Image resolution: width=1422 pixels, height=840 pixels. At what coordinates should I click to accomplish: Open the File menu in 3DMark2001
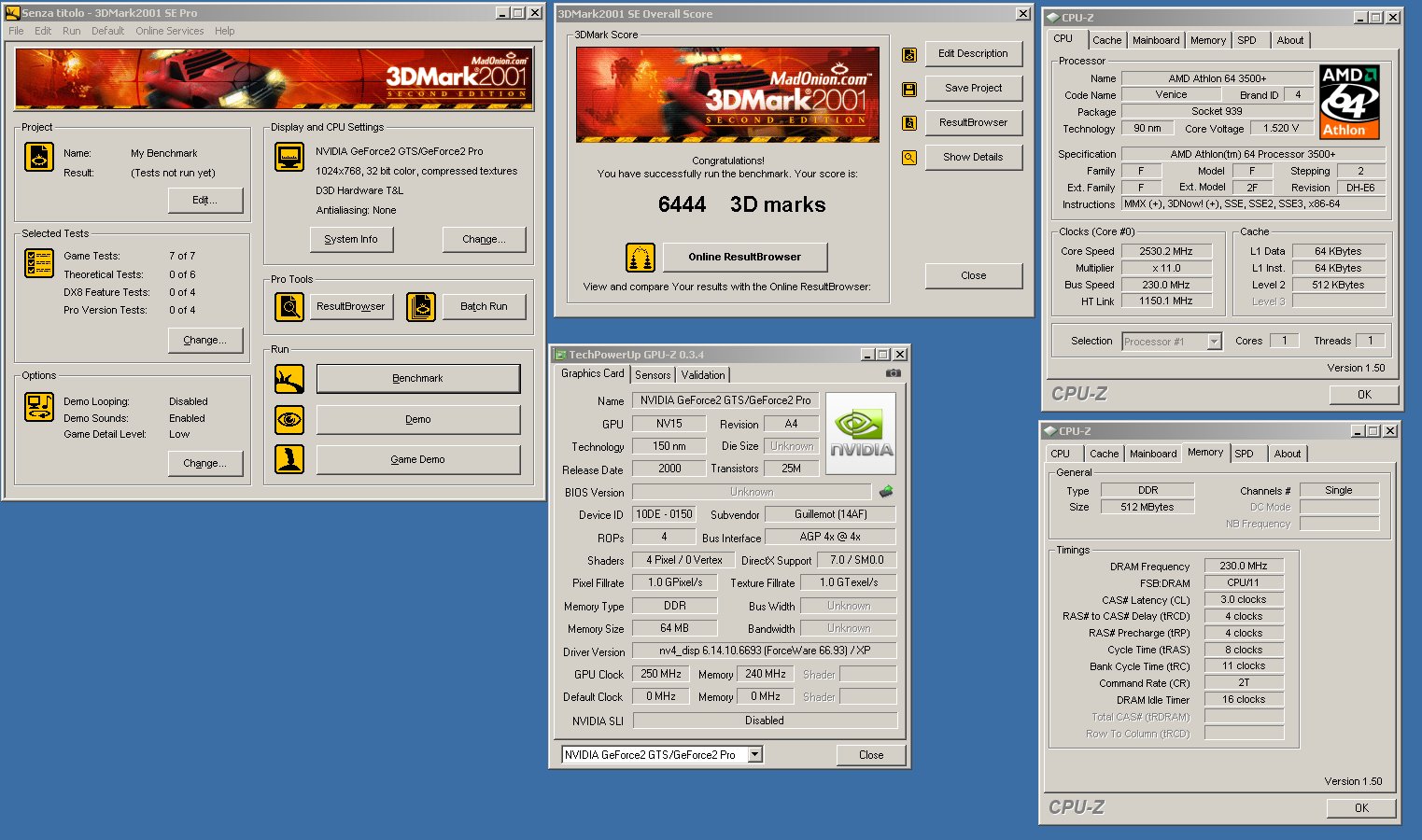tap(16, 31)
